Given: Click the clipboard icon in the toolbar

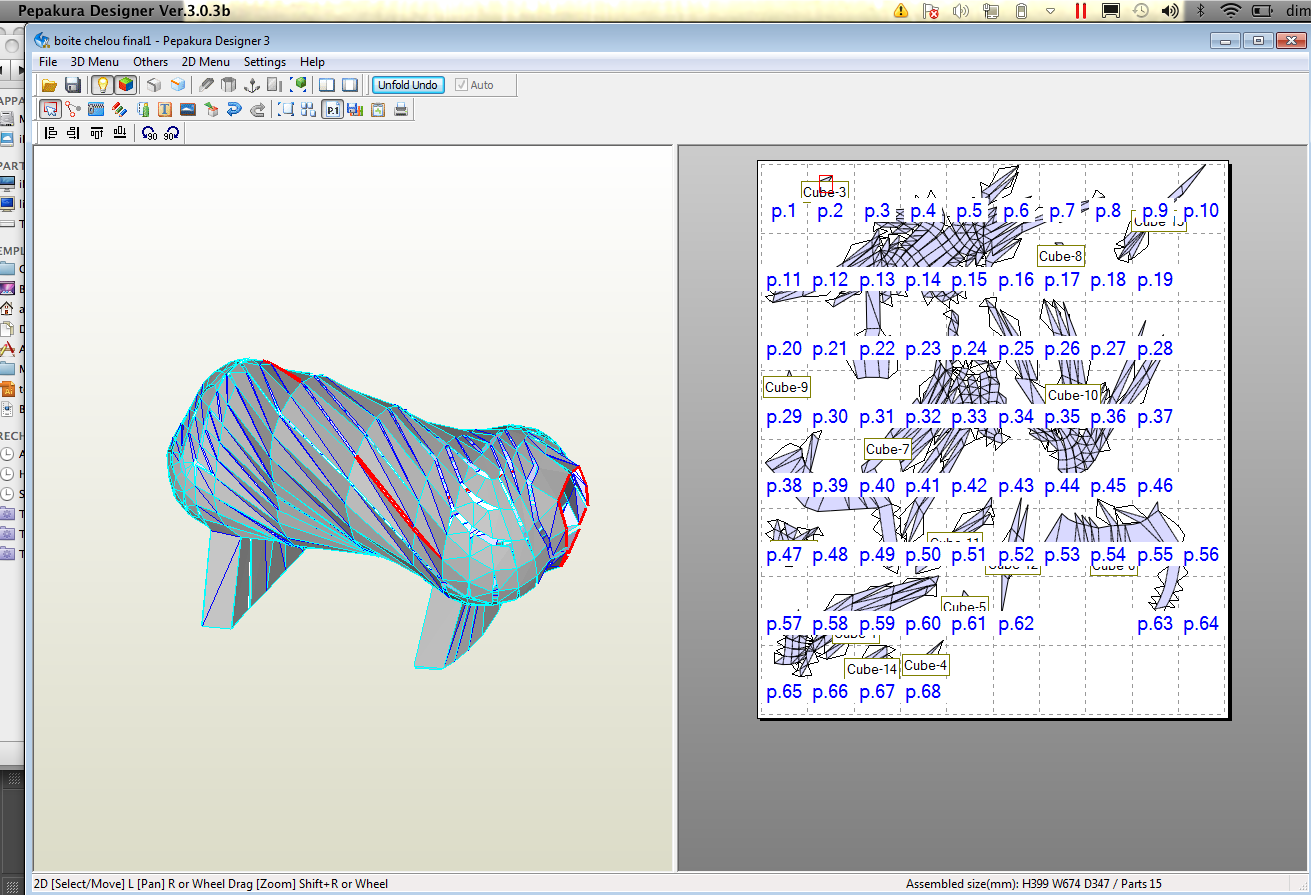Looking at the screenshot, I should point(378,109).
